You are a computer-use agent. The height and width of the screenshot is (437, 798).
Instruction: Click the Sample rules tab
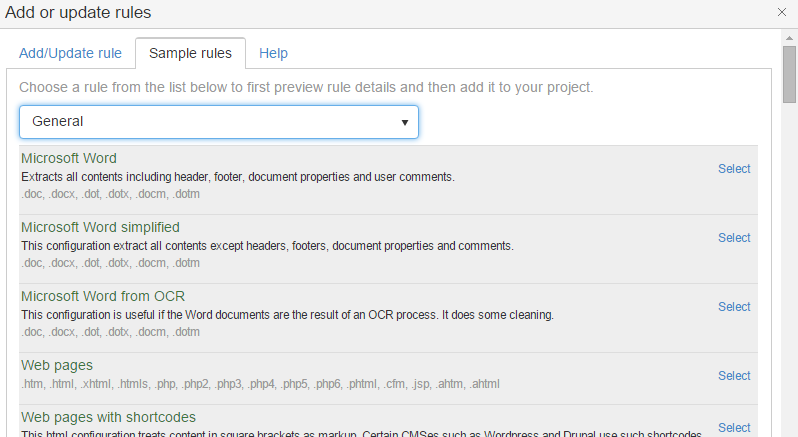coord(190,53)
